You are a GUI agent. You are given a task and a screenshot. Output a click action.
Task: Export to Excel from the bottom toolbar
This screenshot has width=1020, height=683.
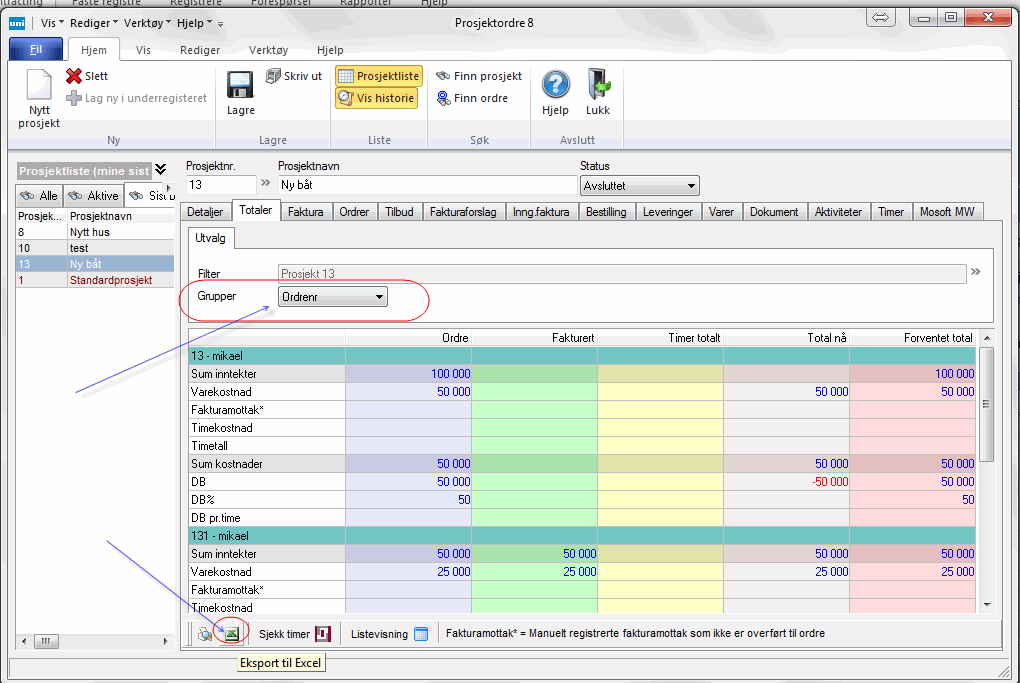pyautogui.click(x=231, y=633)
